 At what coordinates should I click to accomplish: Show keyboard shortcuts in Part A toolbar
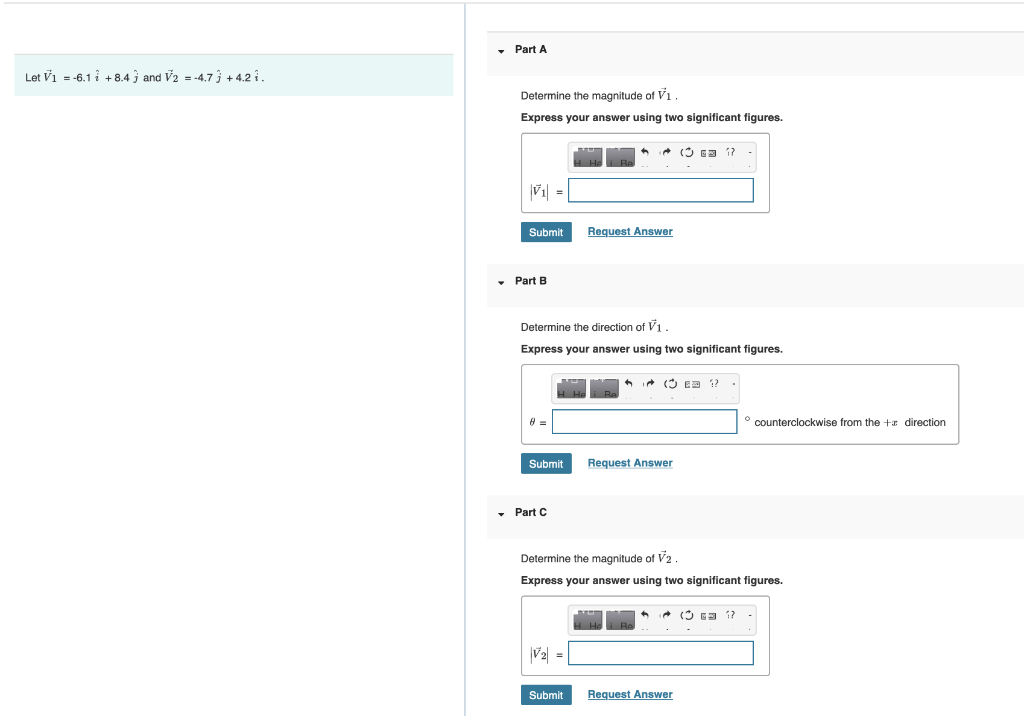click(708, 153)
